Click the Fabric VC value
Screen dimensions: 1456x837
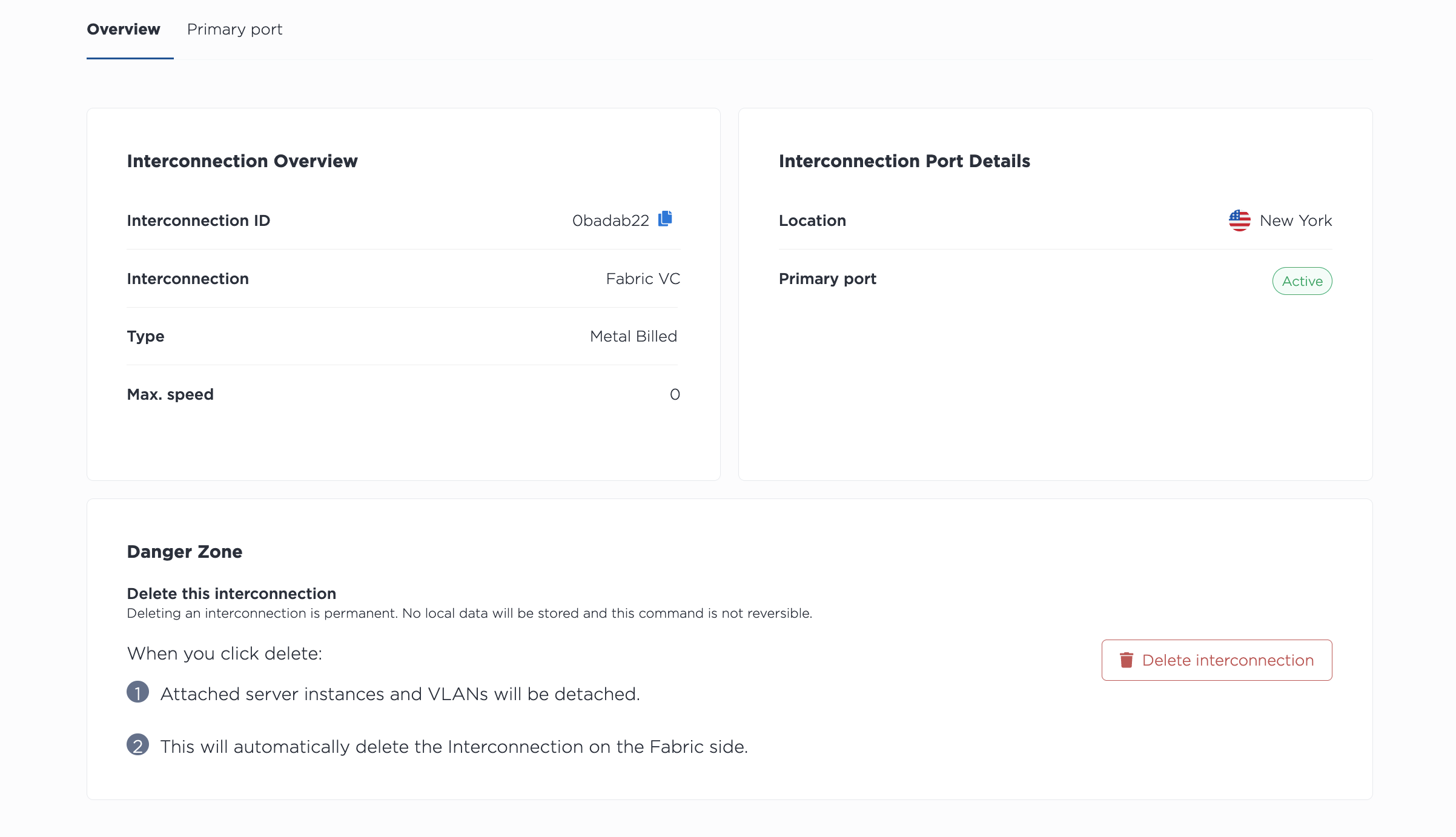(x=643, y=279)
